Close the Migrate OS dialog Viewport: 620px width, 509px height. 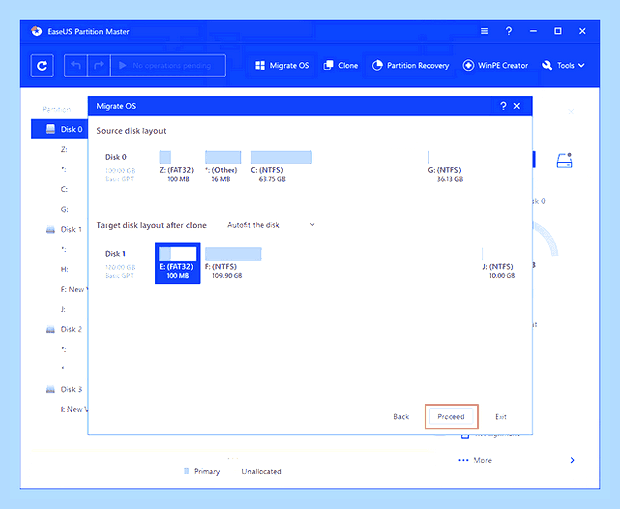tap(517, 106)
